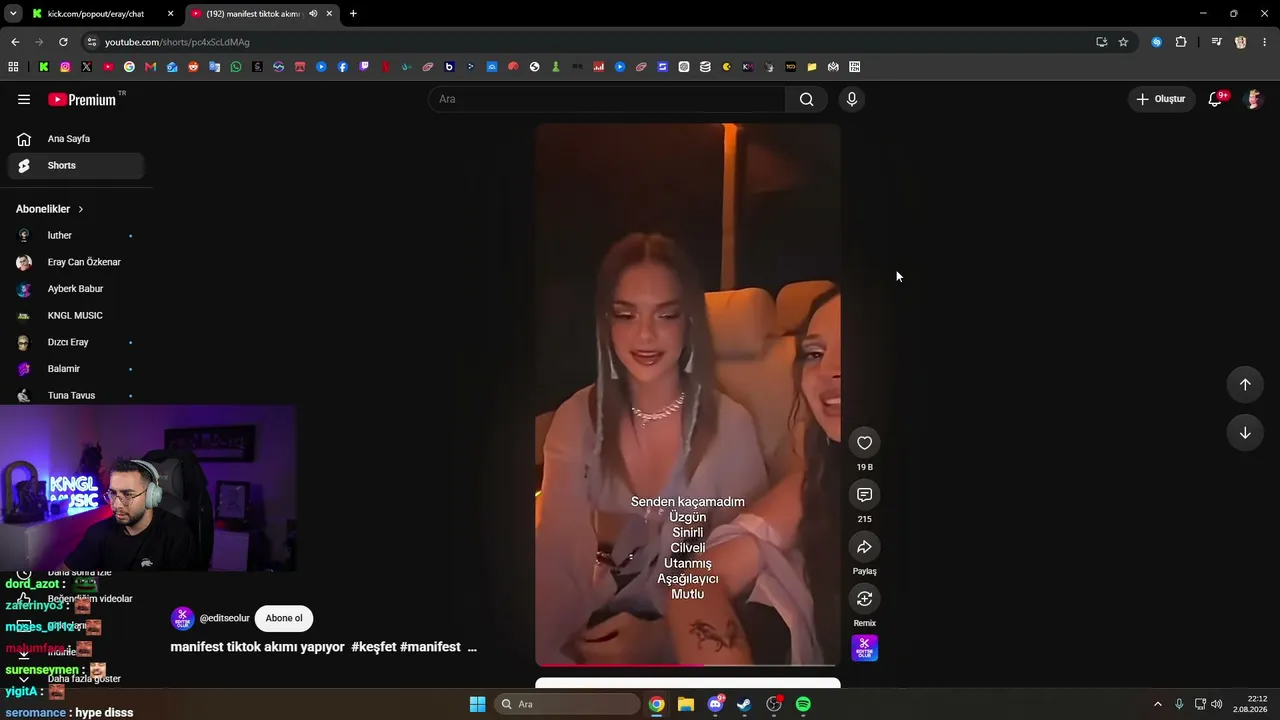Open the Kick bookmark in bookmarks bar

44,67
